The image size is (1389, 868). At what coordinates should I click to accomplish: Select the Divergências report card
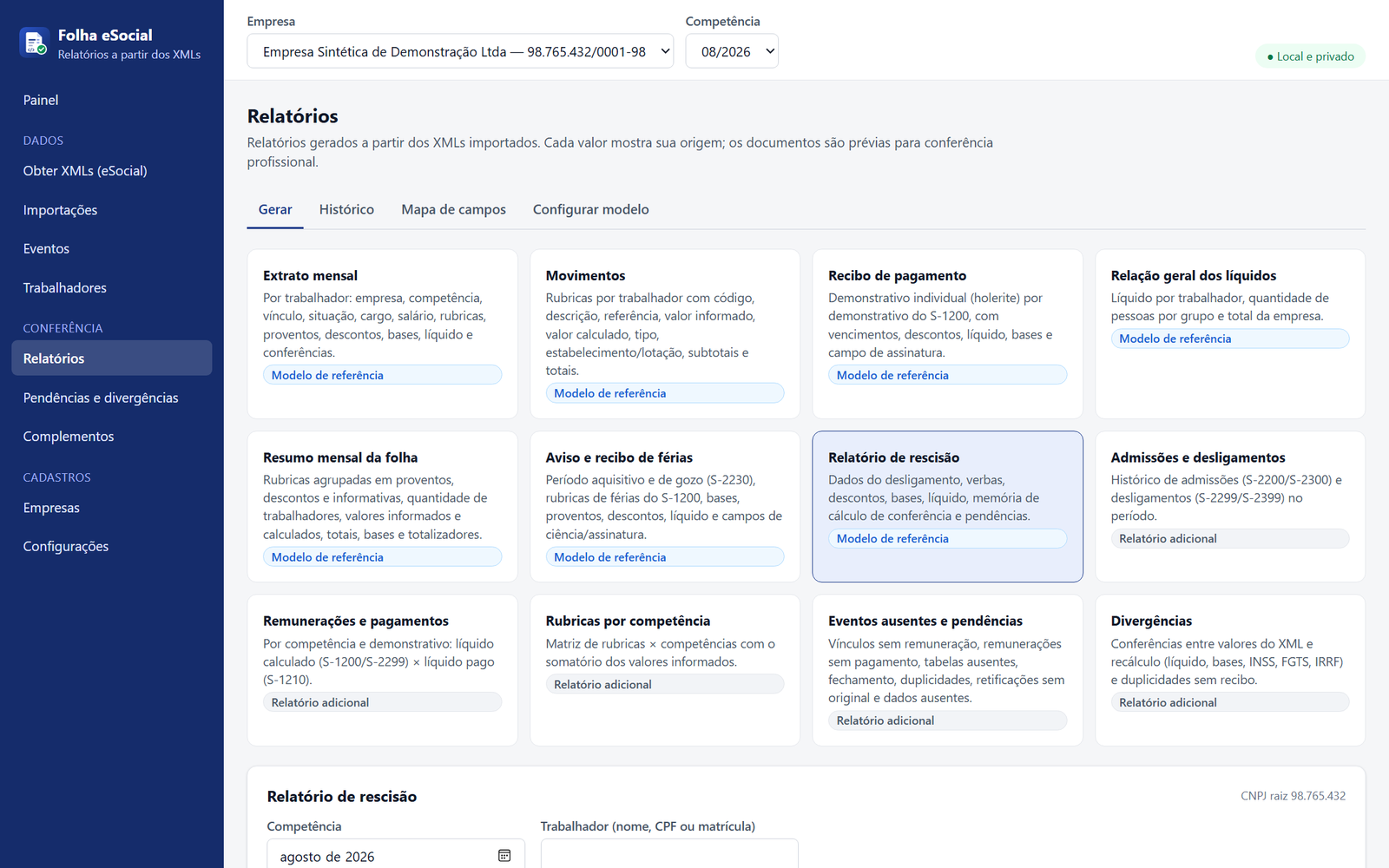point(1230,670)
